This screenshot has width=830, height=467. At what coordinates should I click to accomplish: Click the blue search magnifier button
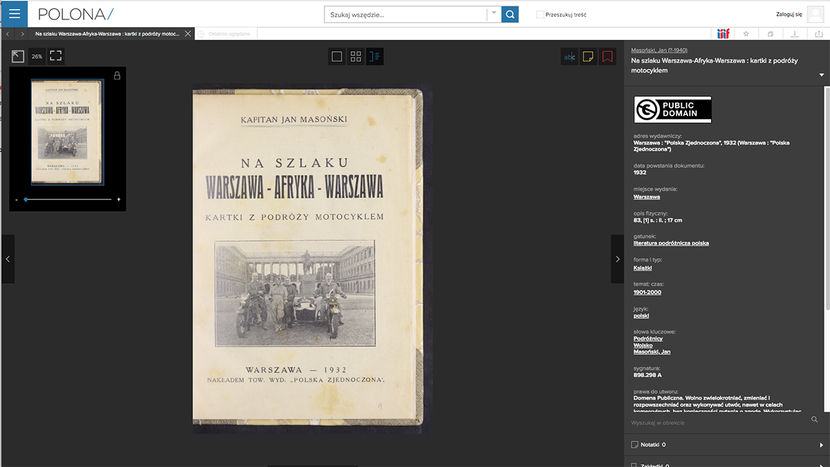[510, 14]
